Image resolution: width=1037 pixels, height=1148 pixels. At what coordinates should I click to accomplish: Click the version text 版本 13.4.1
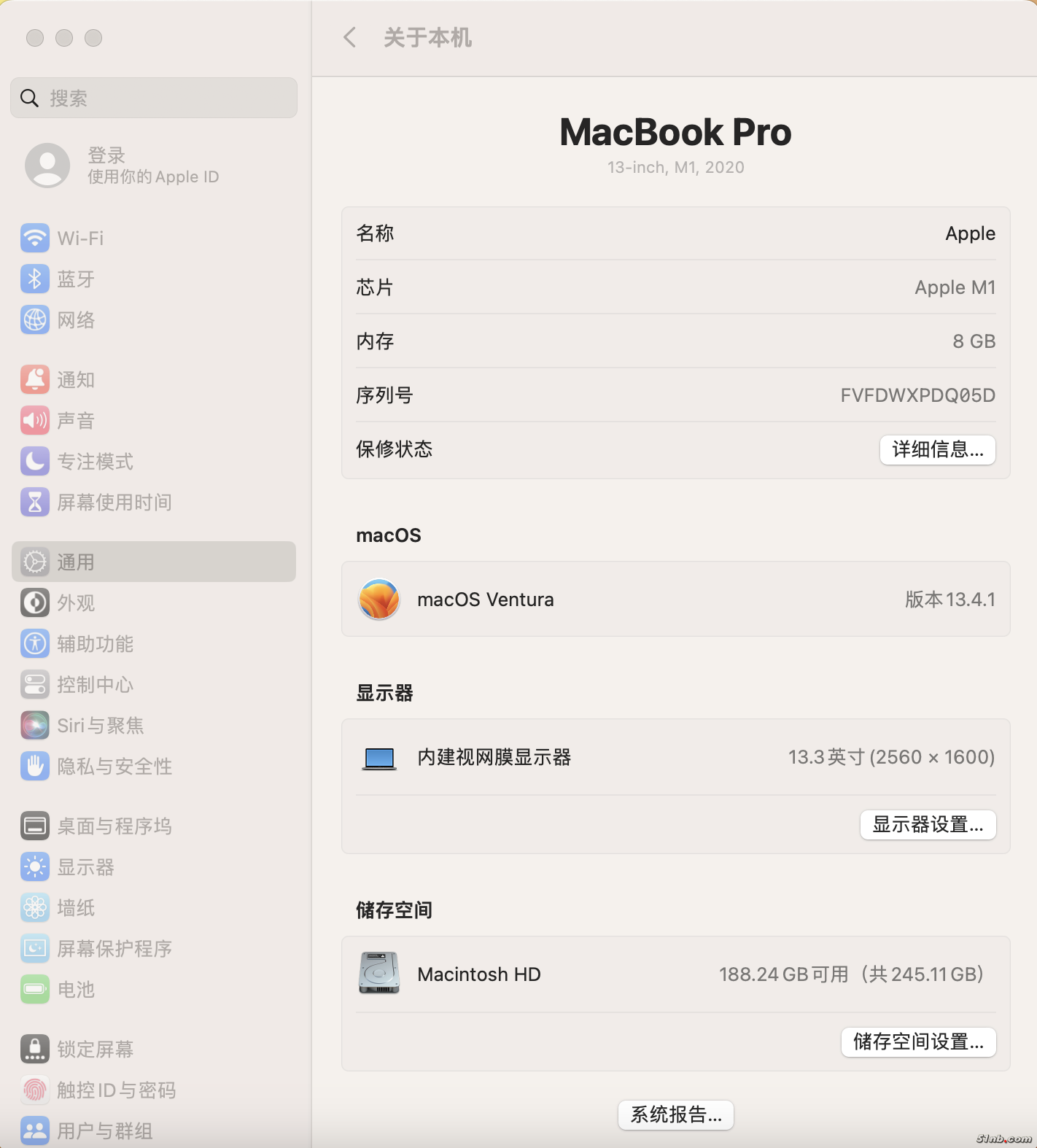pyautogui.click(x=949, y=600)
